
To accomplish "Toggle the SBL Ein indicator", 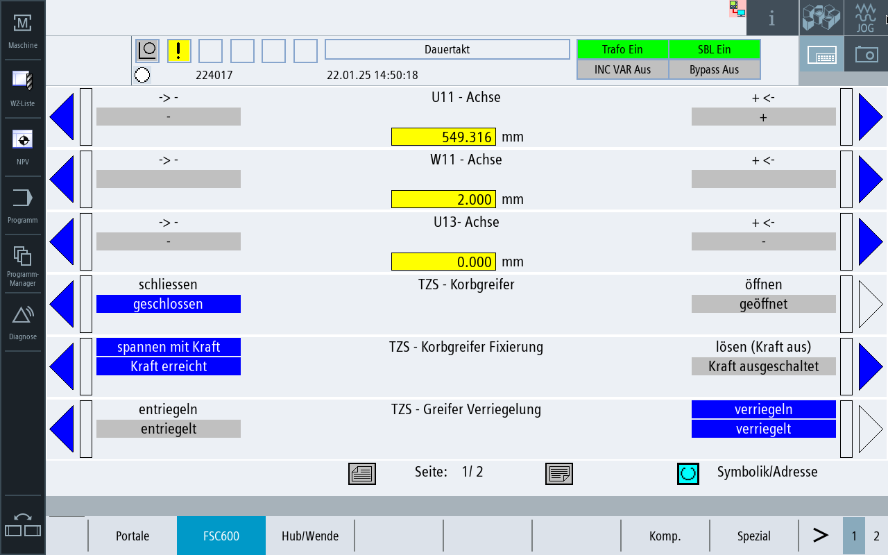I will [x=714, y=50].
